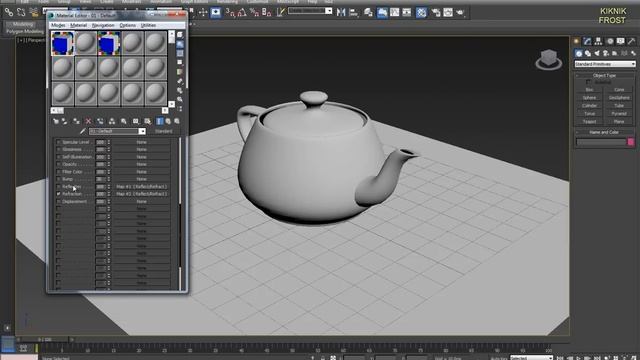Toggle the Background icon in the Material Editor side toolbar
Screen dimensions: 640x360
point(180,53)
